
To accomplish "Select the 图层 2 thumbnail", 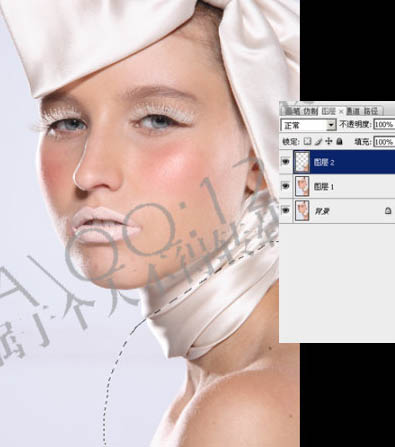I will [302, 162].
